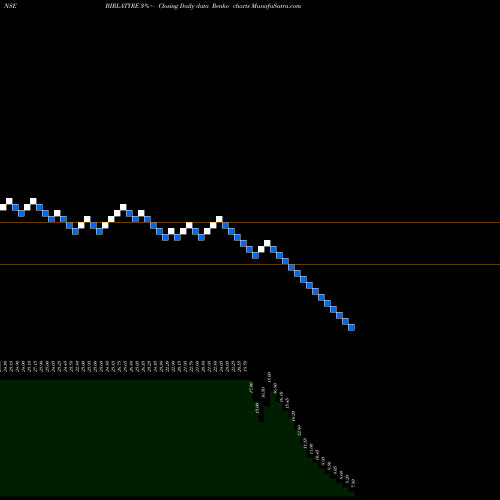The height and width of the screenshot is (500, 500).
Task: Click the 15.45 price label
Action: coord(287,403)
